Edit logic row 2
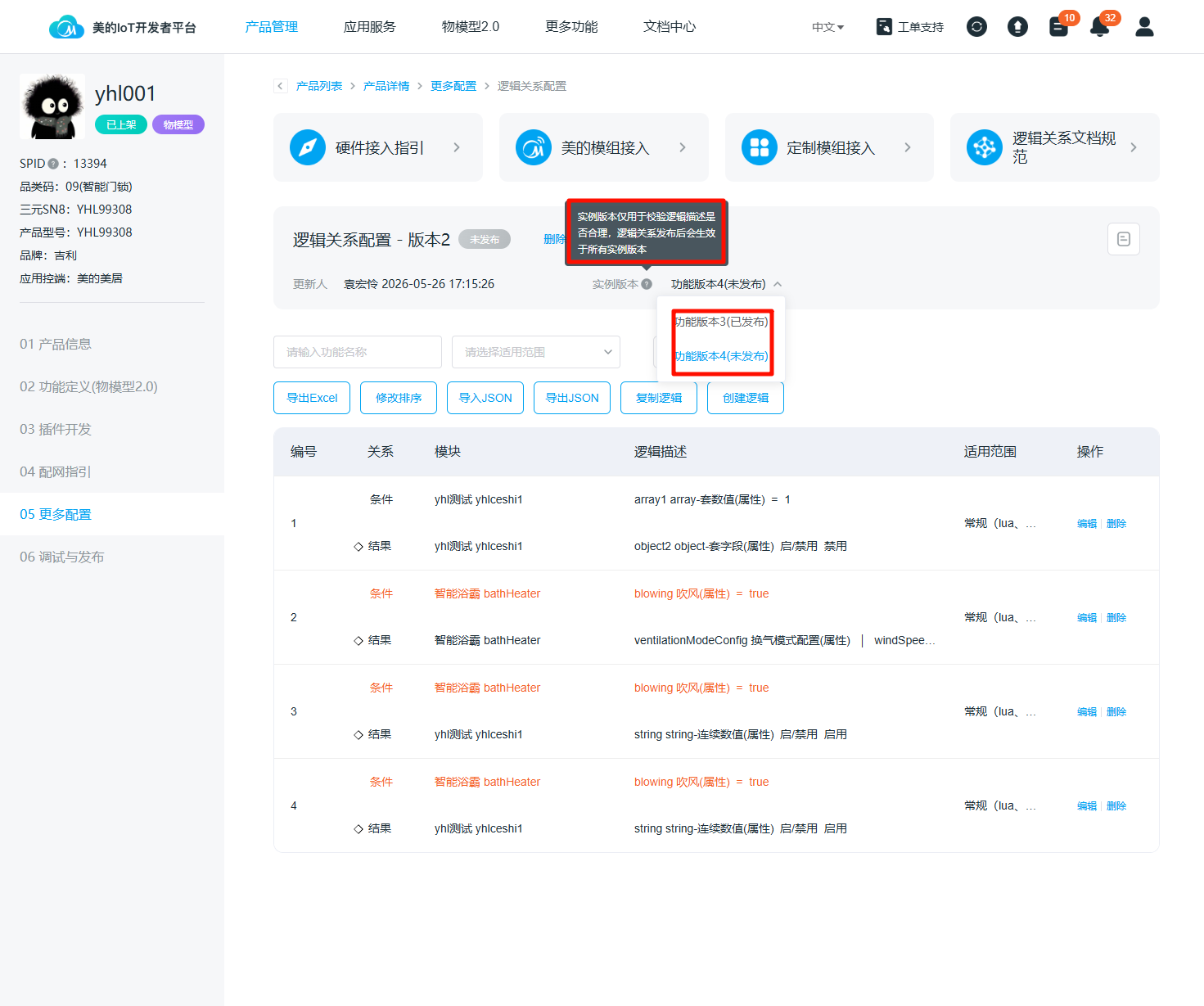This screenshot has height=1006, width=1204. click(1087, 618)
